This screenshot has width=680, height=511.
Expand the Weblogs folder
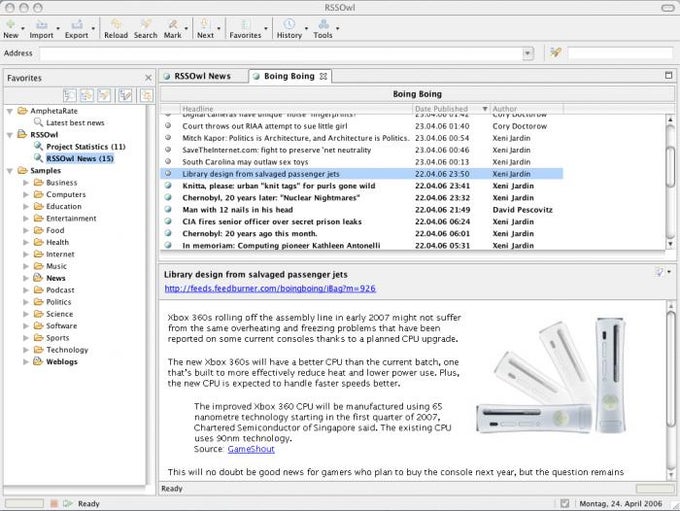point(26,362)
